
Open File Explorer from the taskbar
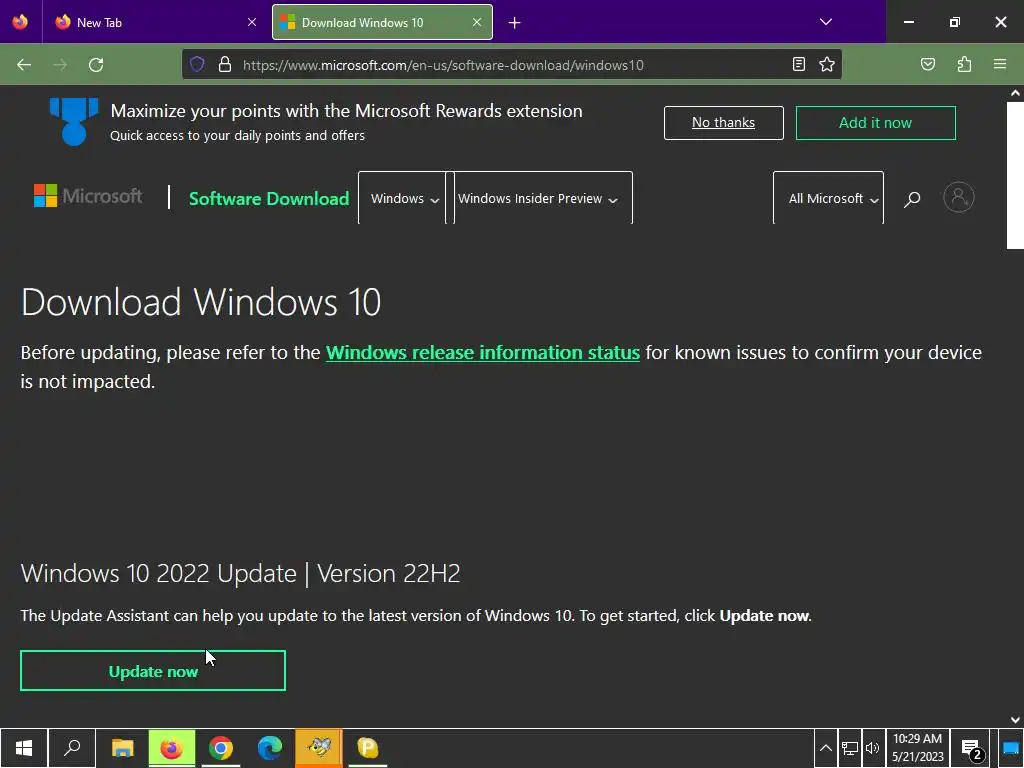coord(122,748)
